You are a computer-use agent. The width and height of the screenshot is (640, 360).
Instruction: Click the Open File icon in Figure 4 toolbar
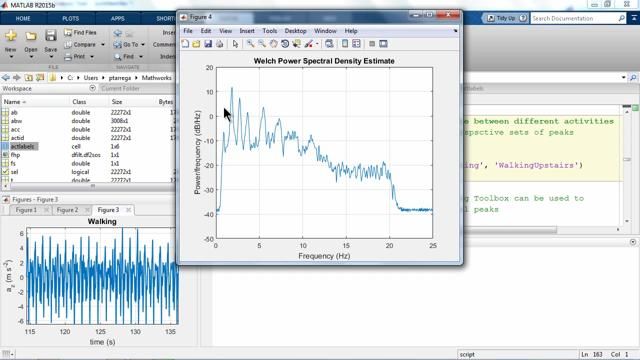(x=196, y=44)
